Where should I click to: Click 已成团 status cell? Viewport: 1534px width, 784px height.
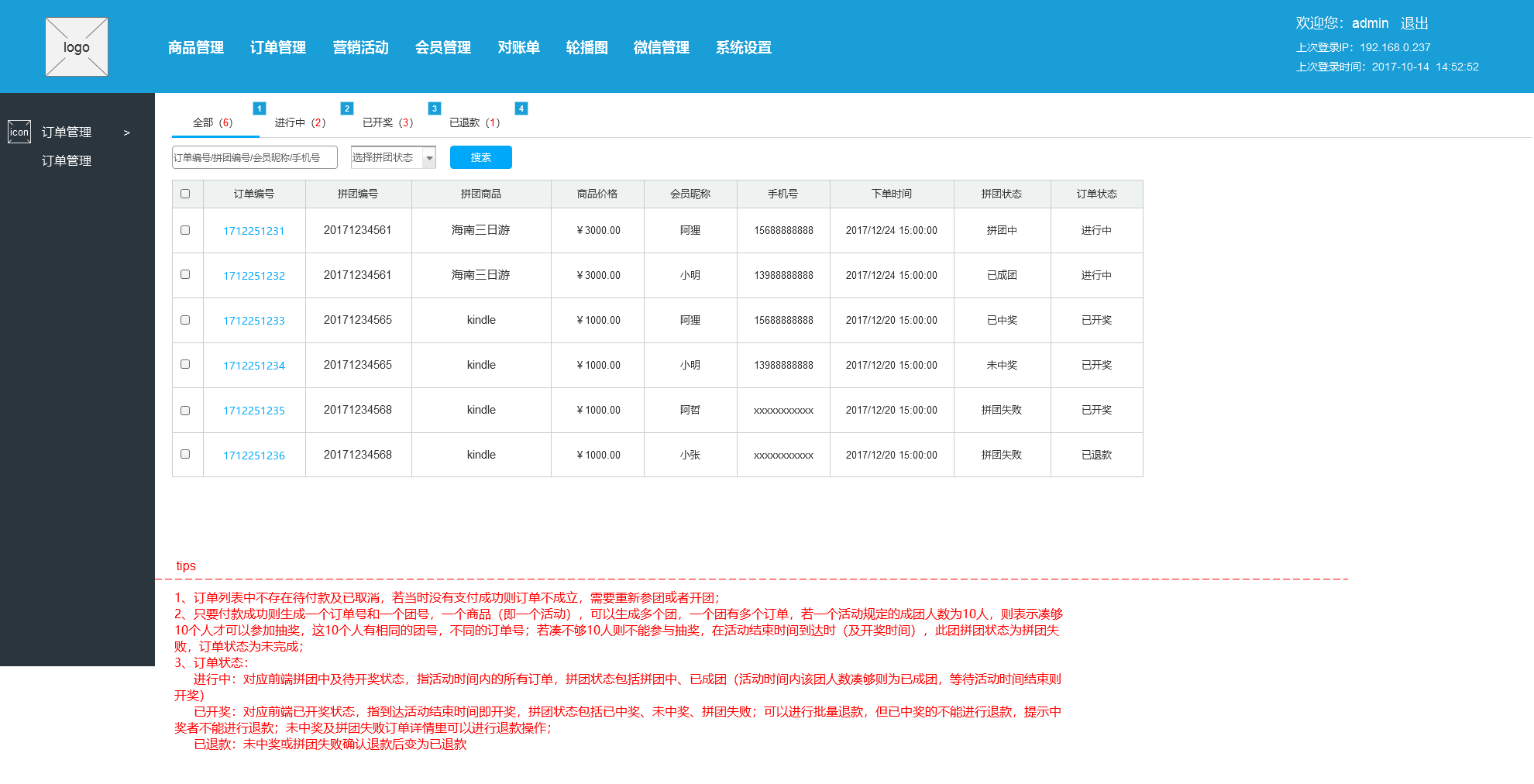(x=1002, y=275)
